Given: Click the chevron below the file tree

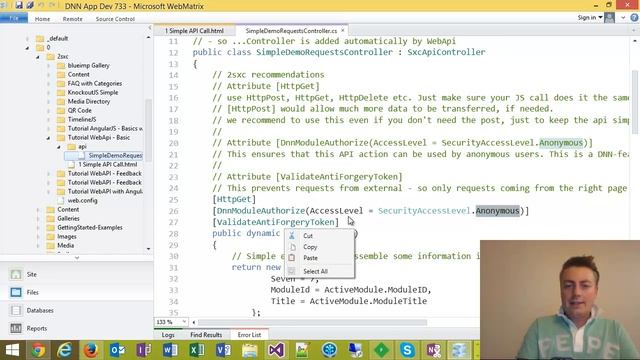Looking at the screenshot, I should 77,258.
